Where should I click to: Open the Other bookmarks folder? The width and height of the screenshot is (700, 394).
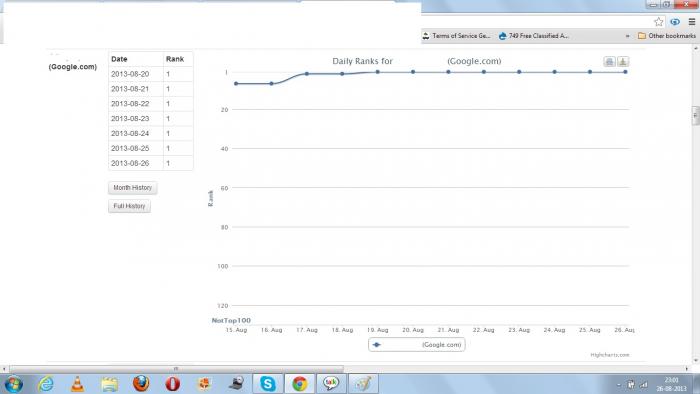coord(667,36)
